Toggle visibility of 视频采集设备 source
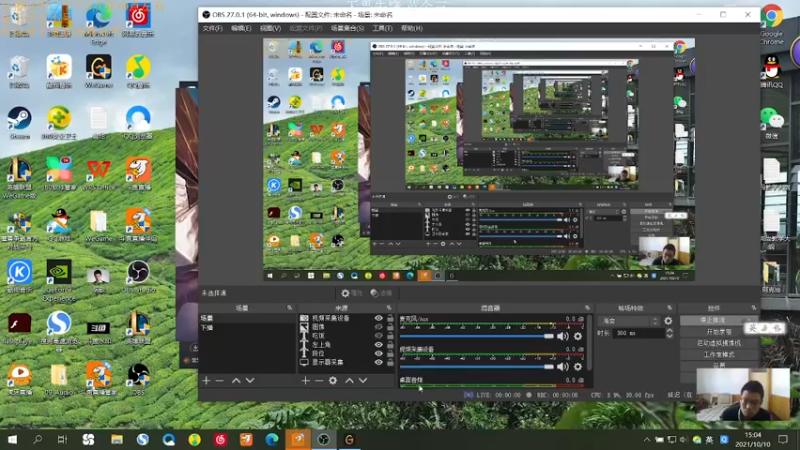This screenshot has height=450, width=800. [379, 318]
